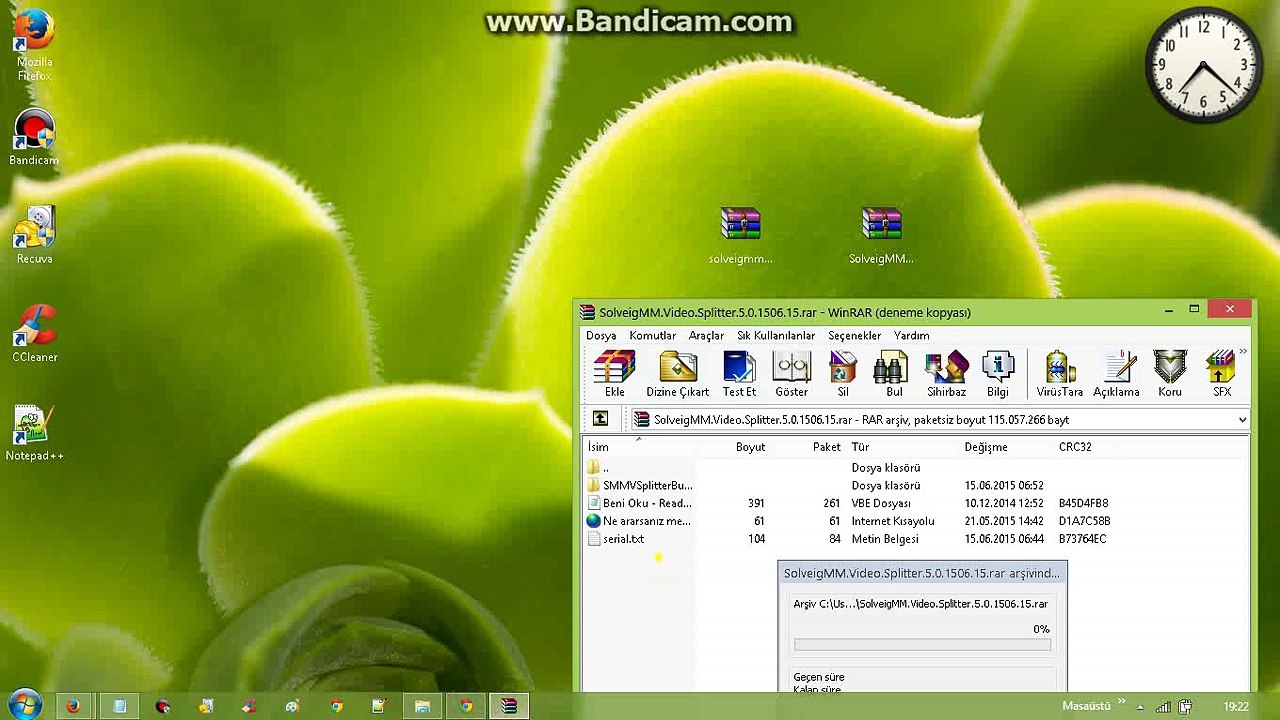The image size is (1280, 720).
Task: Minimize the WinRAR window
Action: pyautogui.click(x=1169, y=310)
